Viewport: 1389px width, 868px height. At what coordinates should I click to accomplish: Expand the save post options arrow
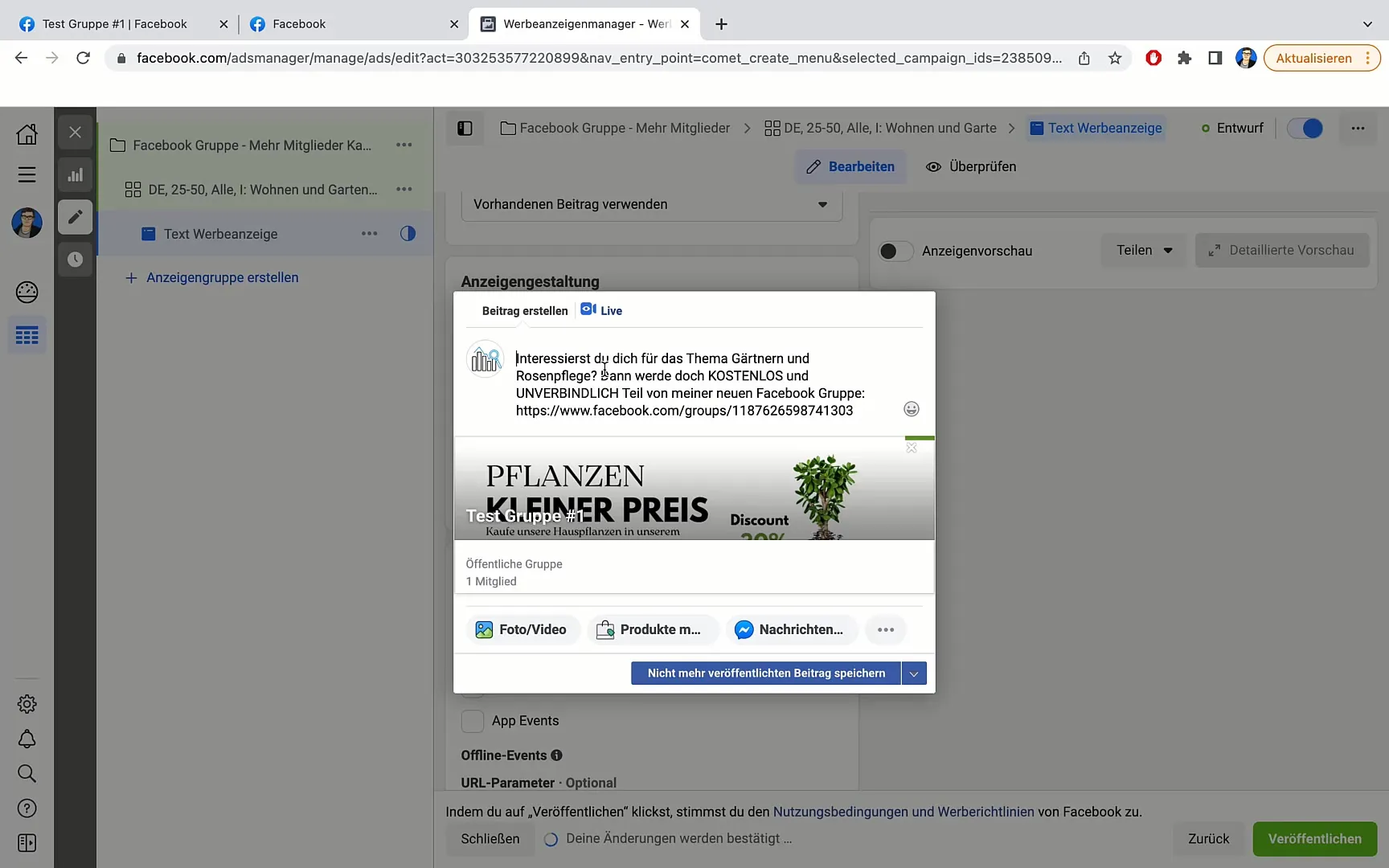tap(914, 674)
